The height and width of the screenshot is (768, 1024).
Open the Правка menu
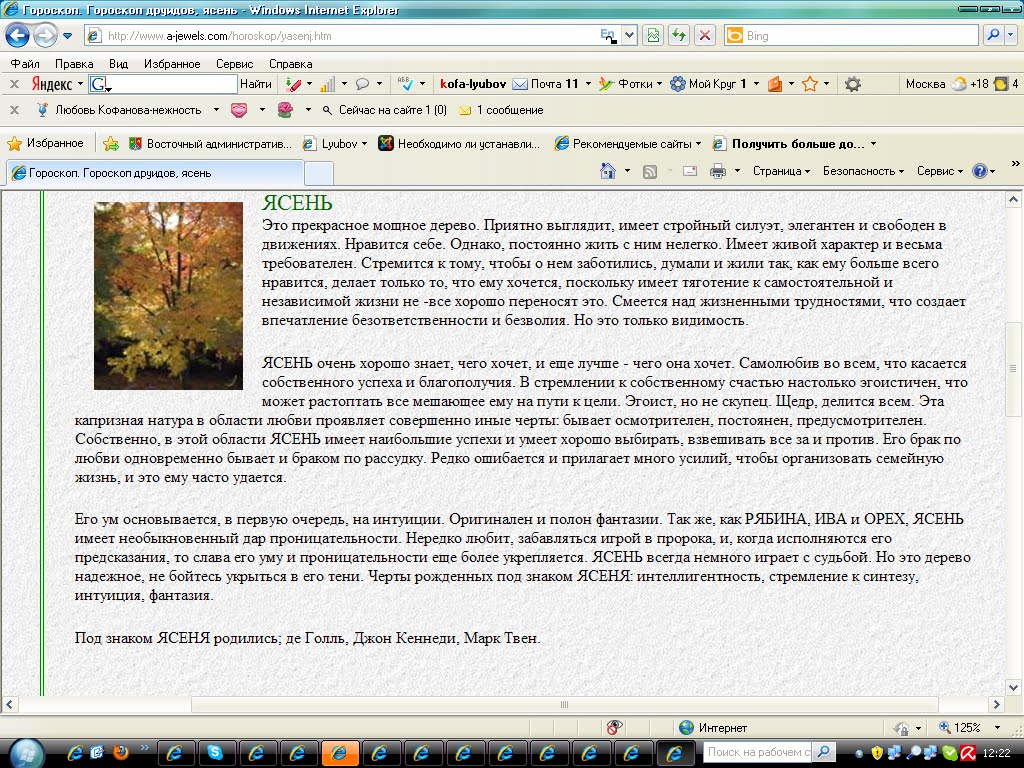(74, 64)
